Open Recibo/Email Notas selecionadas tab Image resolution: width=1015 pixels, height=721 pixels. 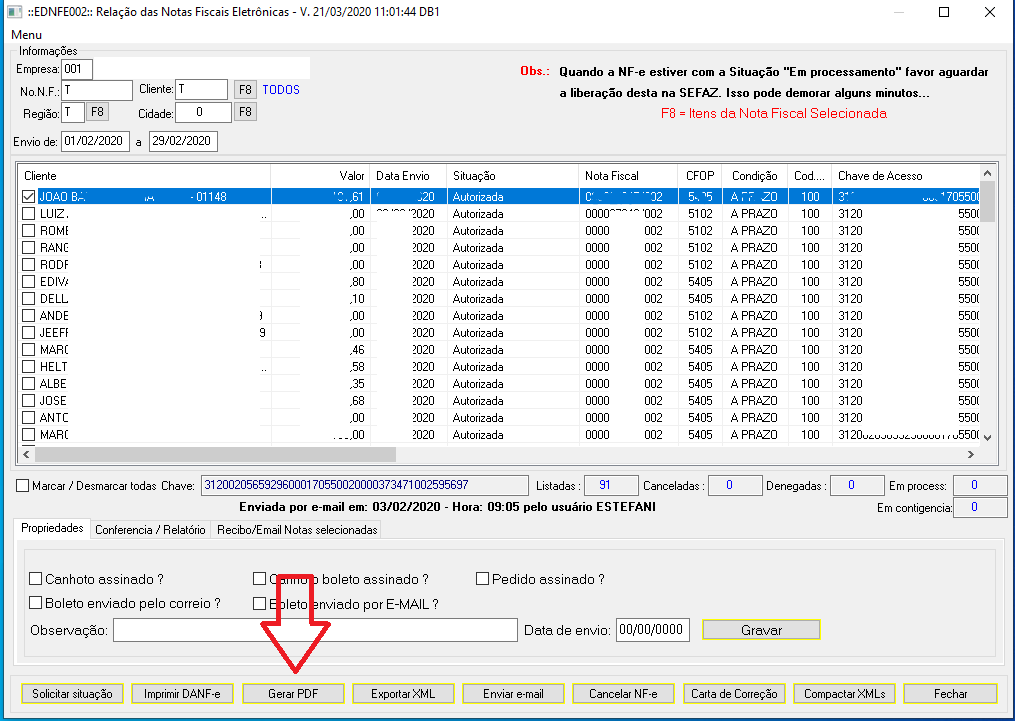297,530
